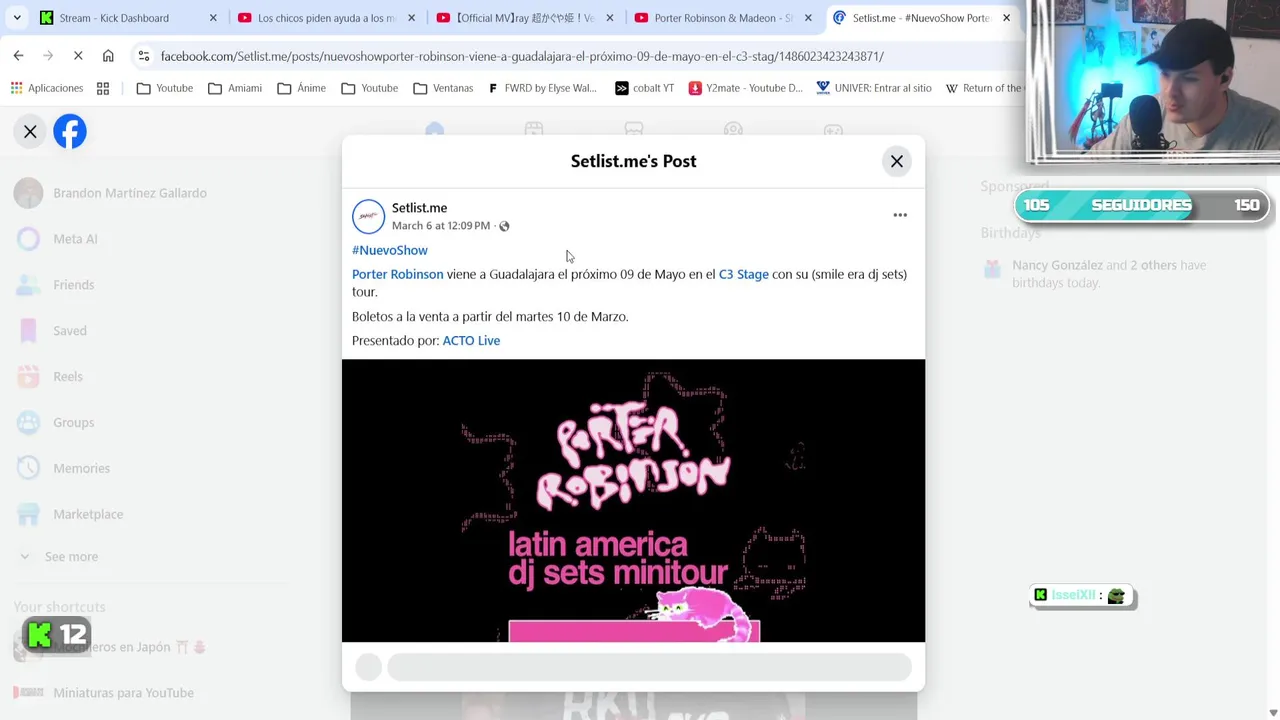This screenshot has width=1280, height=720.
Task: Focus the facebook.com address bar
Action: pyautogui.click(x=522, y=56)
